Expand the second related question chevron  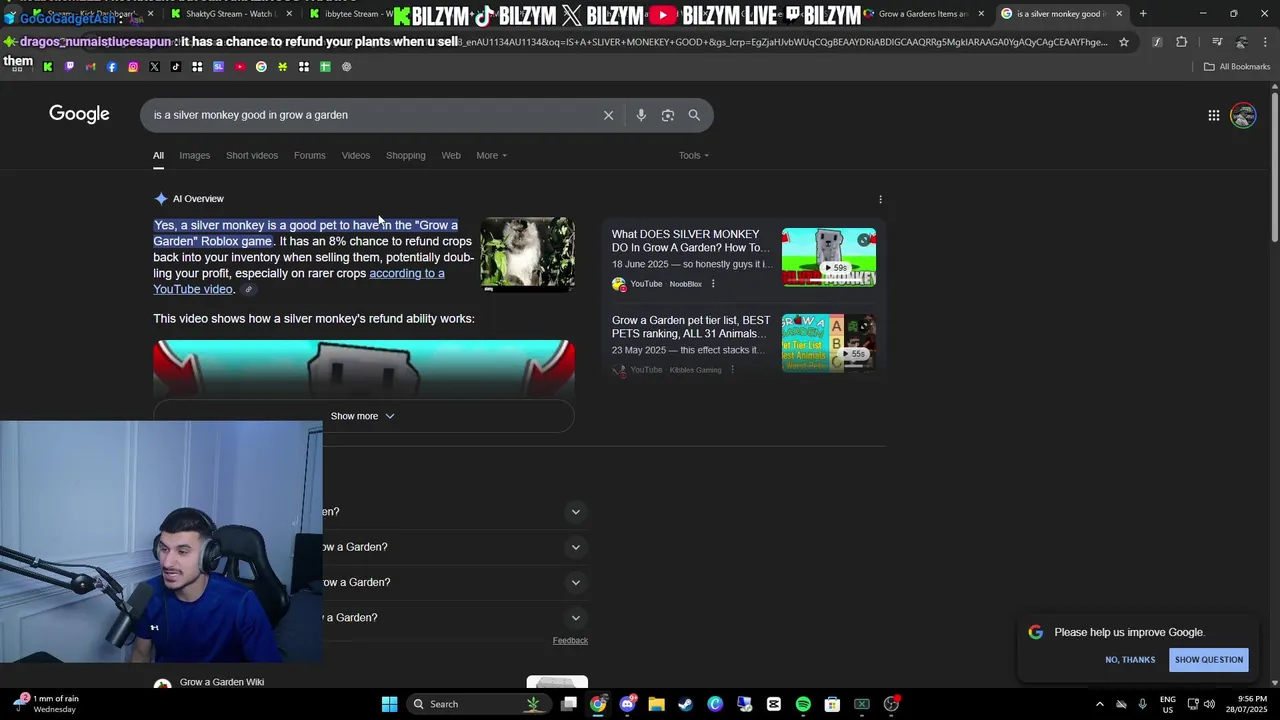tap(575, 547)
